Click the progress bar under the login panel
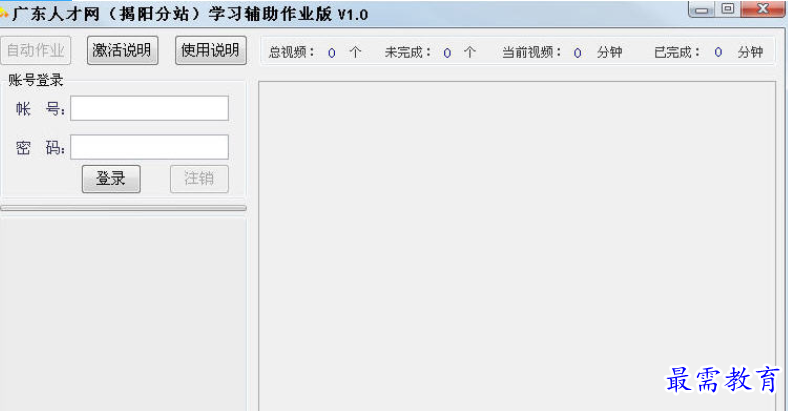The width and height of the screenshot is (788, 411). (x=123, y=208)
